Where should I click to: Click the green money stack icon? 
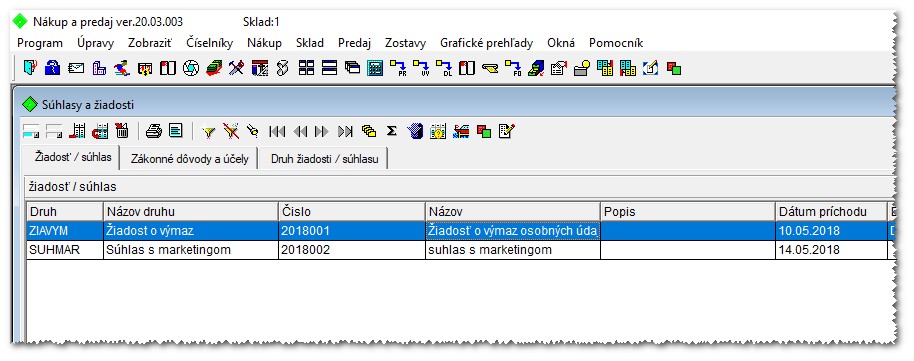(x=214, y=68)
